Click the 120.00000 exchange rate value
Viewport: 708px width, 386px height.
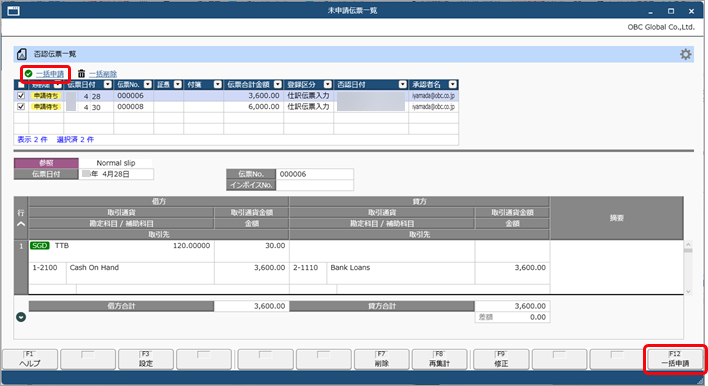tap(191, 246)
